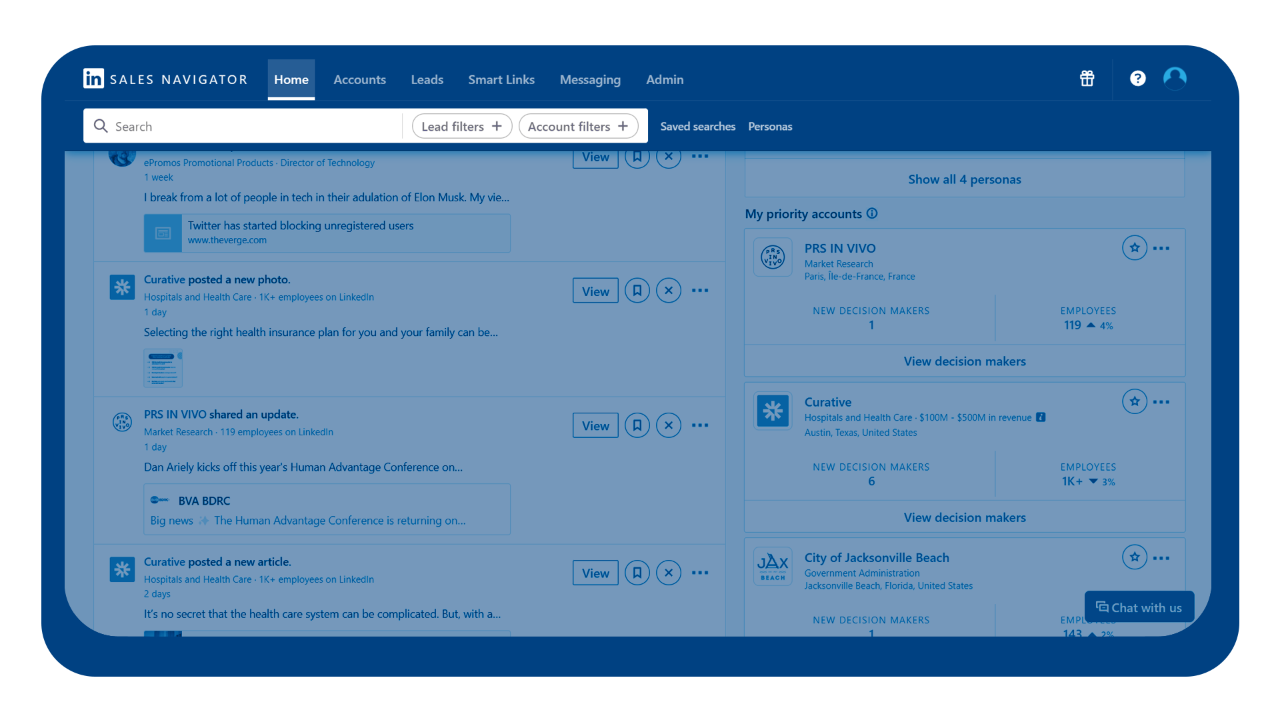Open Saved searches
The width and height of the screenshot is (1277, 719).
[698, 127]
